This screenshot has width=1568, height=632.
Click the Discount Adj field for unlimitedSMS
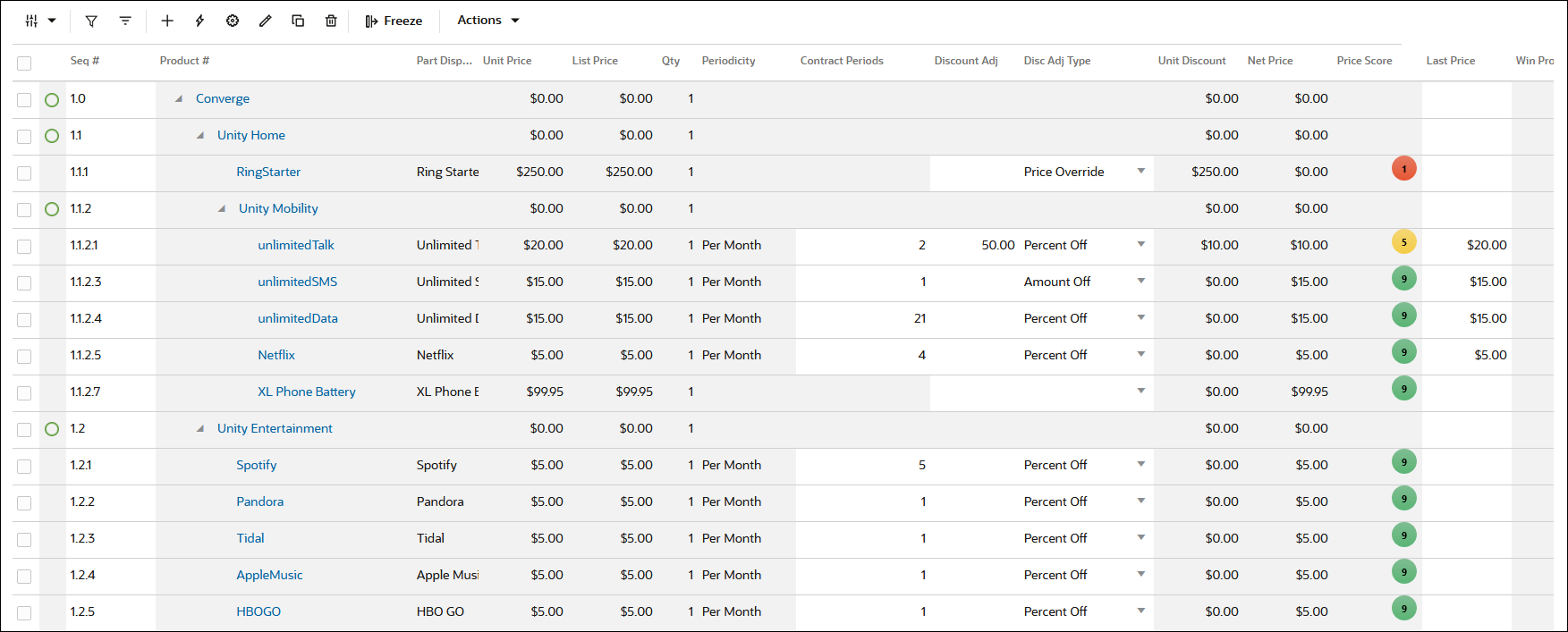[974, 282]
